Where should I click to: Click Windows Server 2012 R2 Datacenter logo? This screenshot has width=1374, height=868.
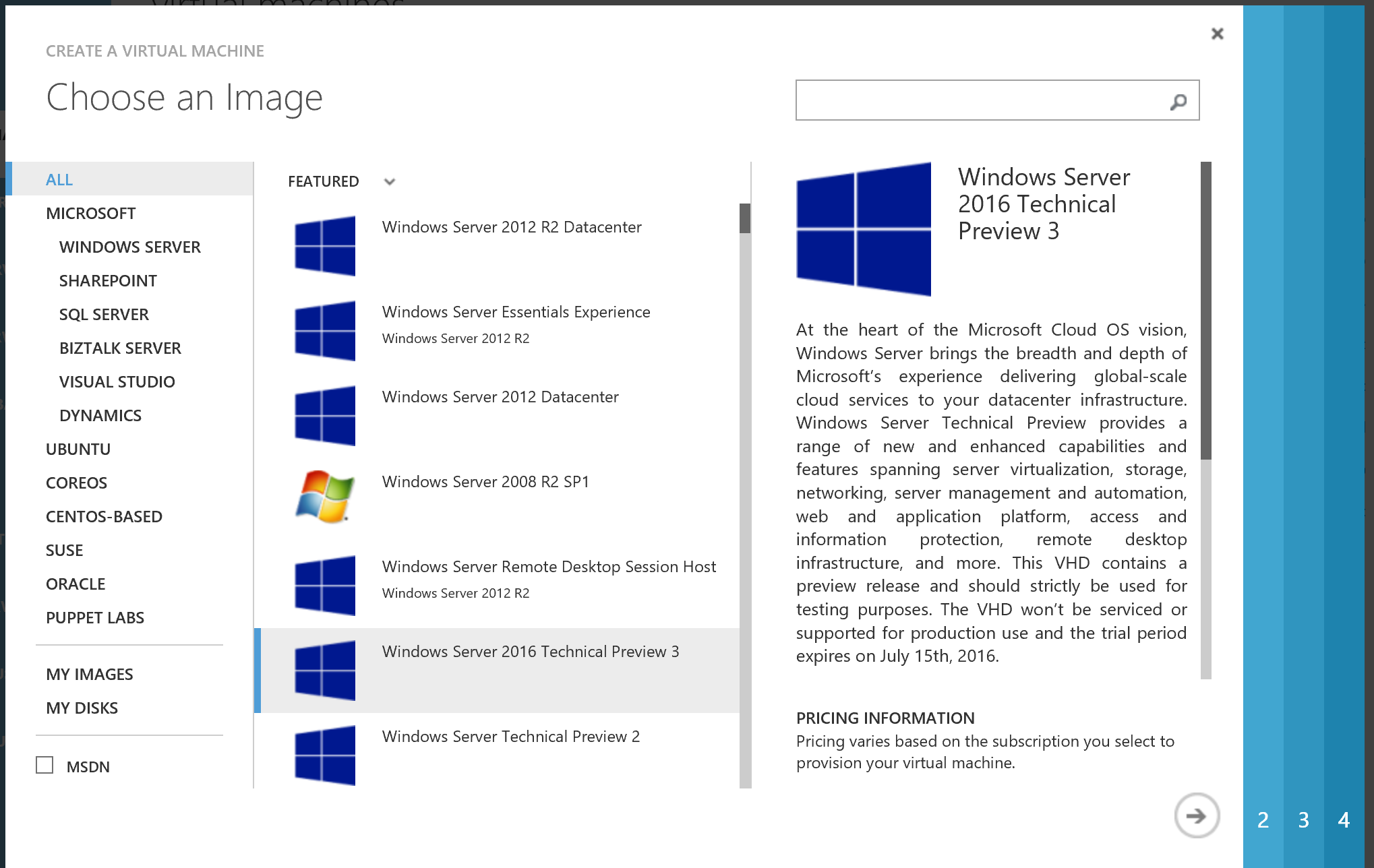tap(325, 246)
